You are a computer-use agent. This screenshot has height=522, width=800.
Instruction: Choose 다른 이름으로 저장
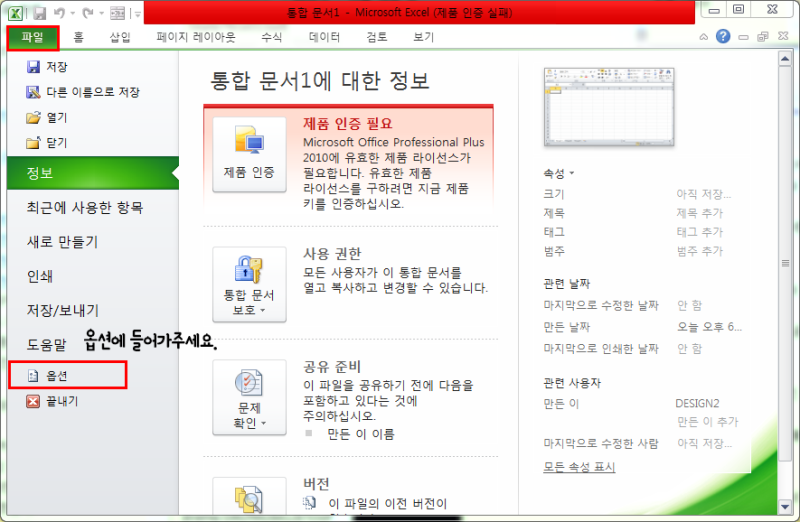tap(83, 92)
